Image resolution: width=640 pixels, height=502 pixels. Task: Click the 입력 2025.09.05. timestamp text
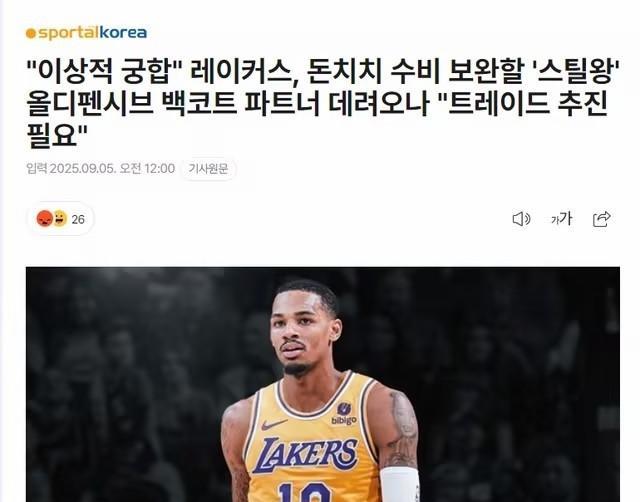point(100,168)
